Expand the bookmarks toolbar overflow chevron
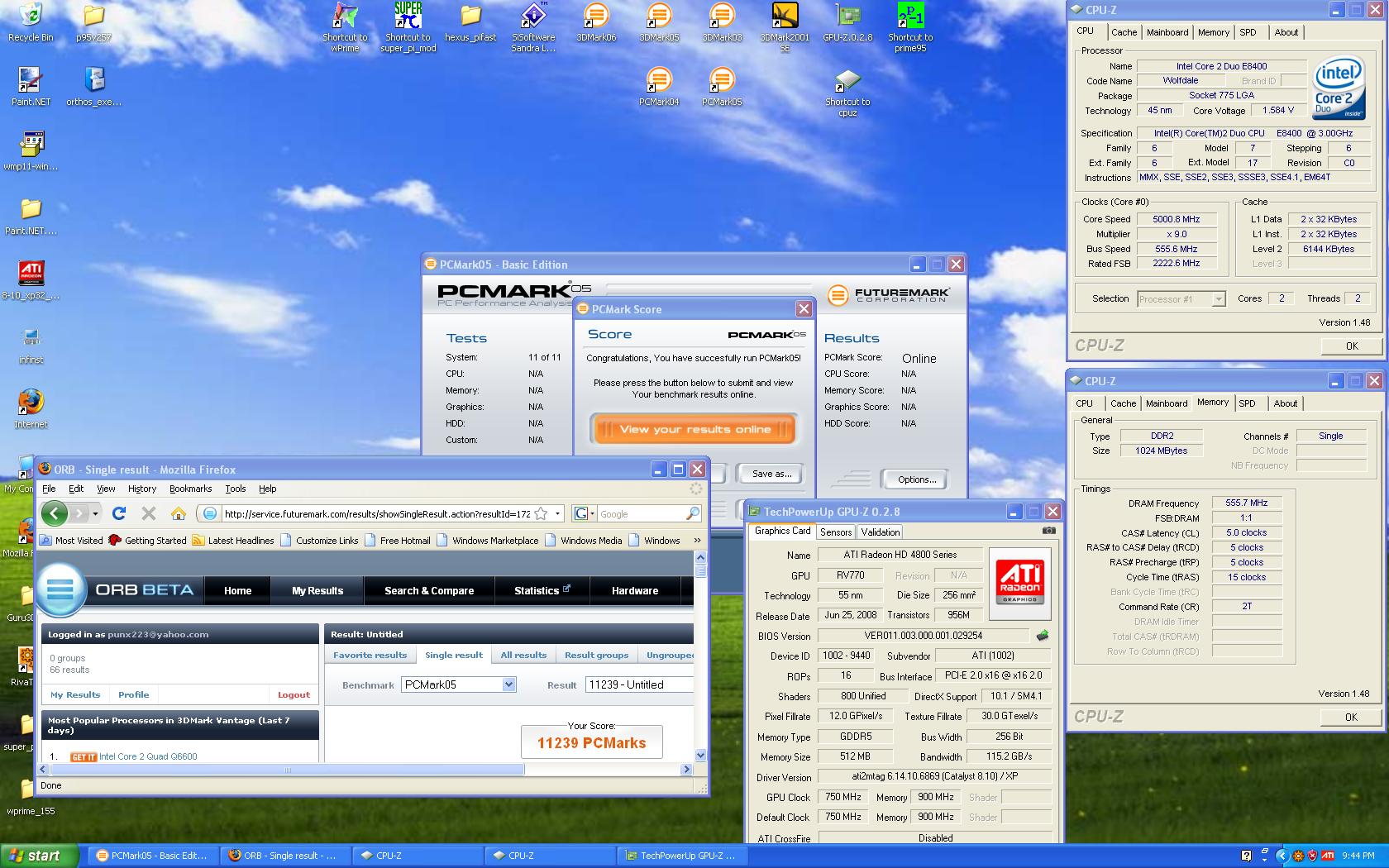Image resolution: width=1389 pixels, height=868 pixels. tap(697, 540)
